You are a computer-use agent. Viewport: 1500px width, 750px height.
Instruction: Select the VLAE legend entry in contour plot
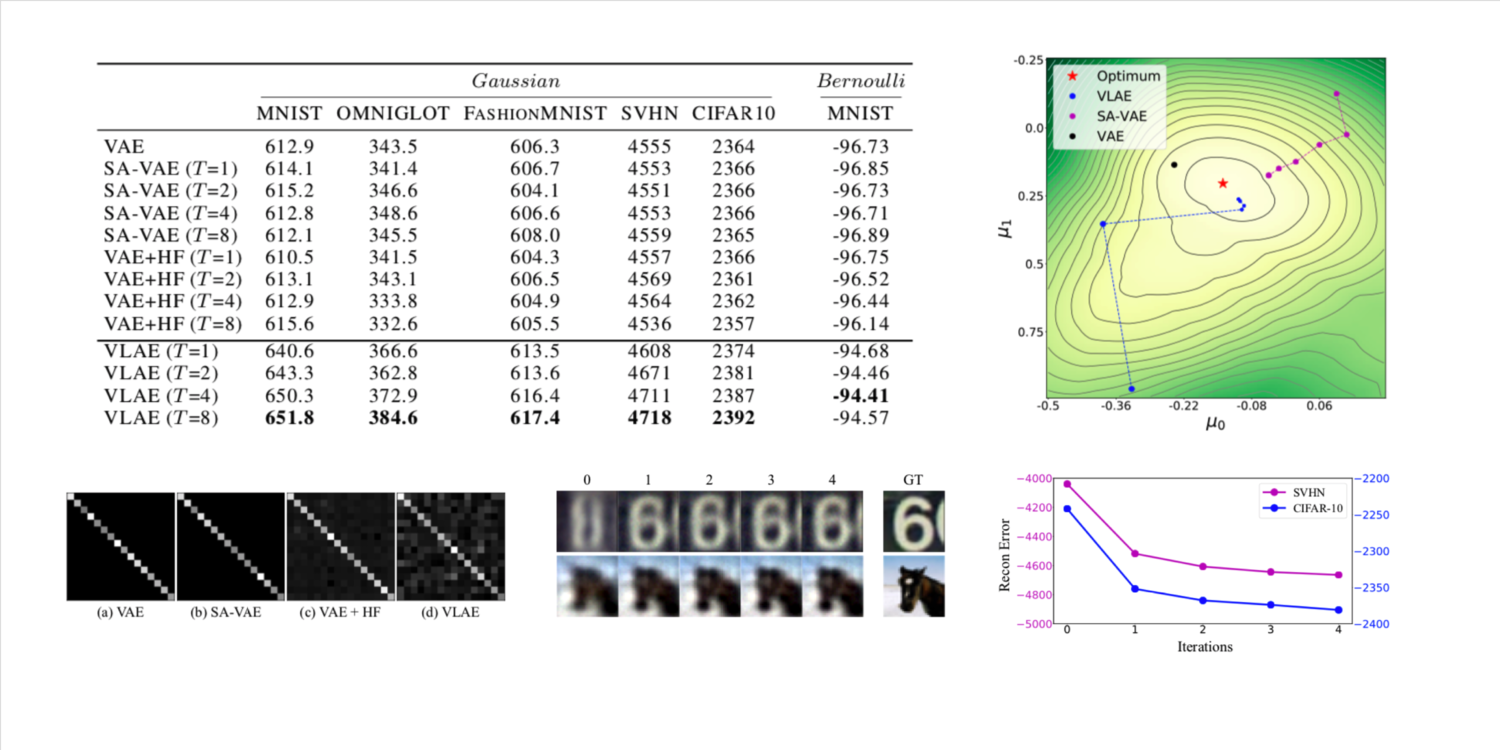click(1101, 97)
